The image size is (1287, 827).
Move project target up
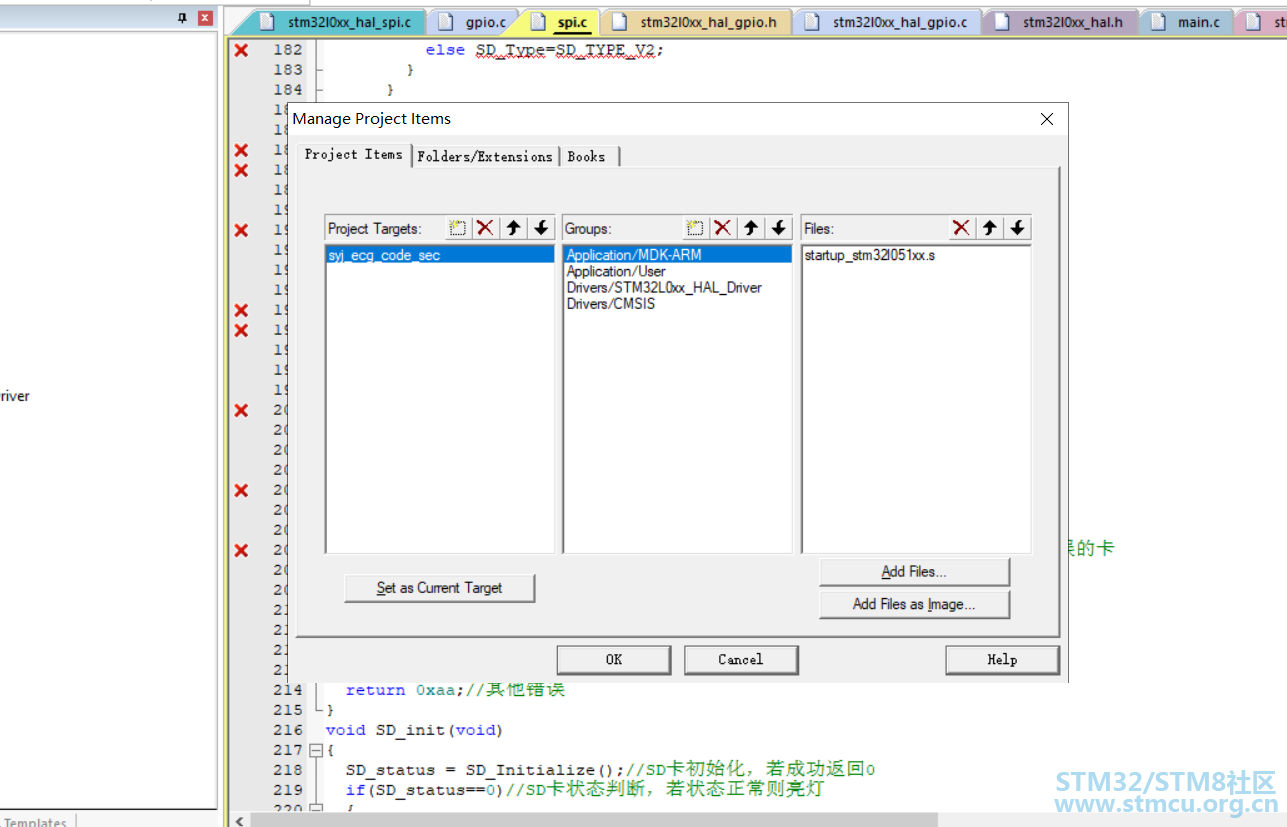513,228
